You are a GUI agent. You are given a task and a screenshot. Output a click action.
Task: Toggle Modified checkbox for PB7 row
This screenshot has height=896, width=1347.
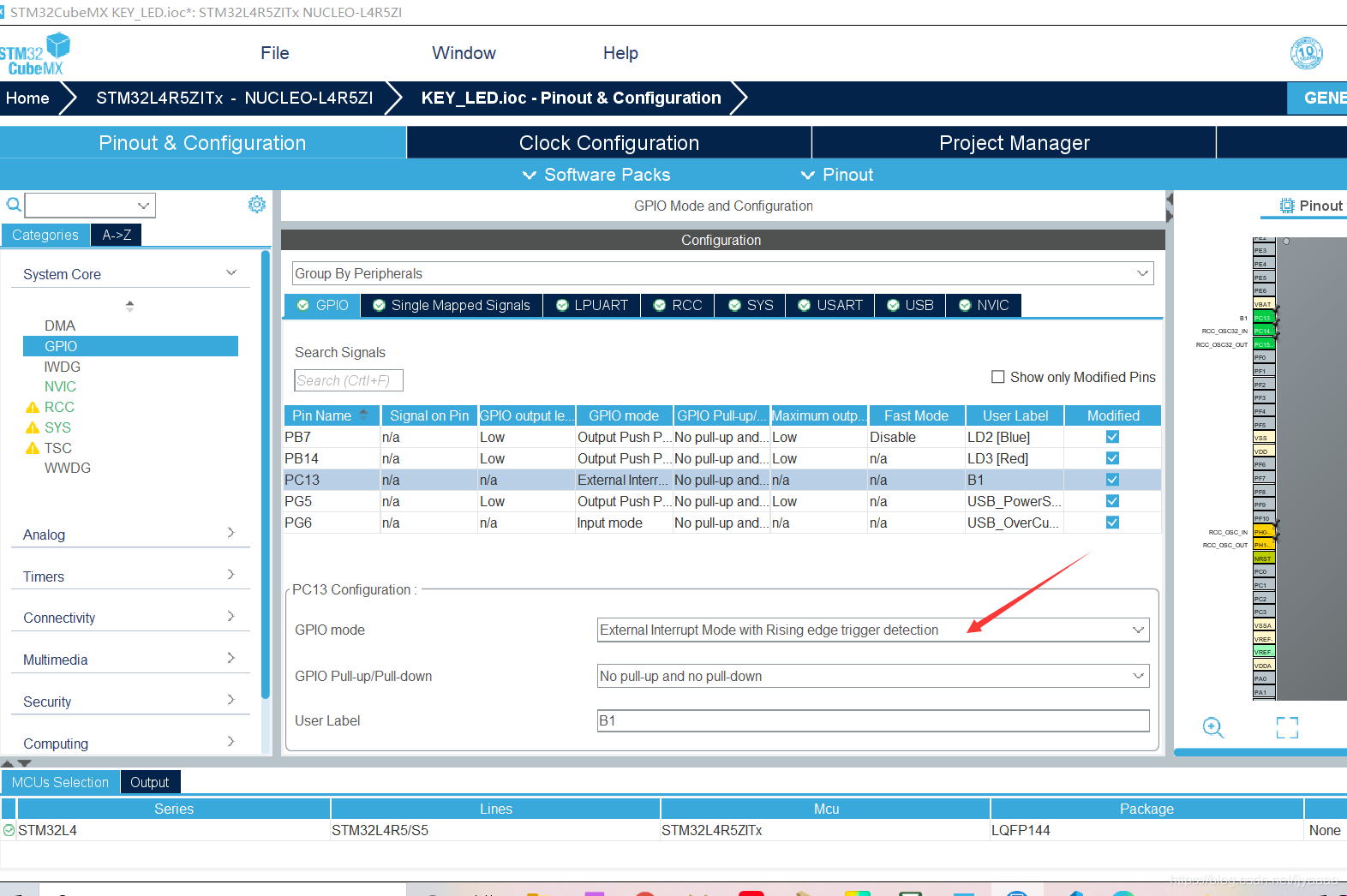coord(1112,437)
